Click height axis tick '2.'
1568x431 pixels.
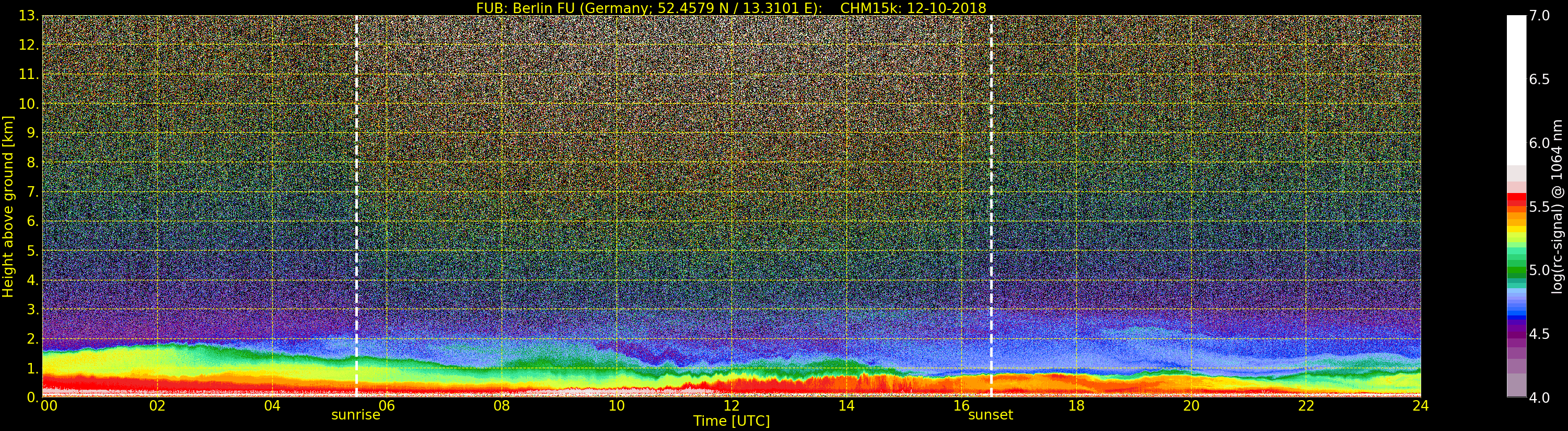(33, 338)
